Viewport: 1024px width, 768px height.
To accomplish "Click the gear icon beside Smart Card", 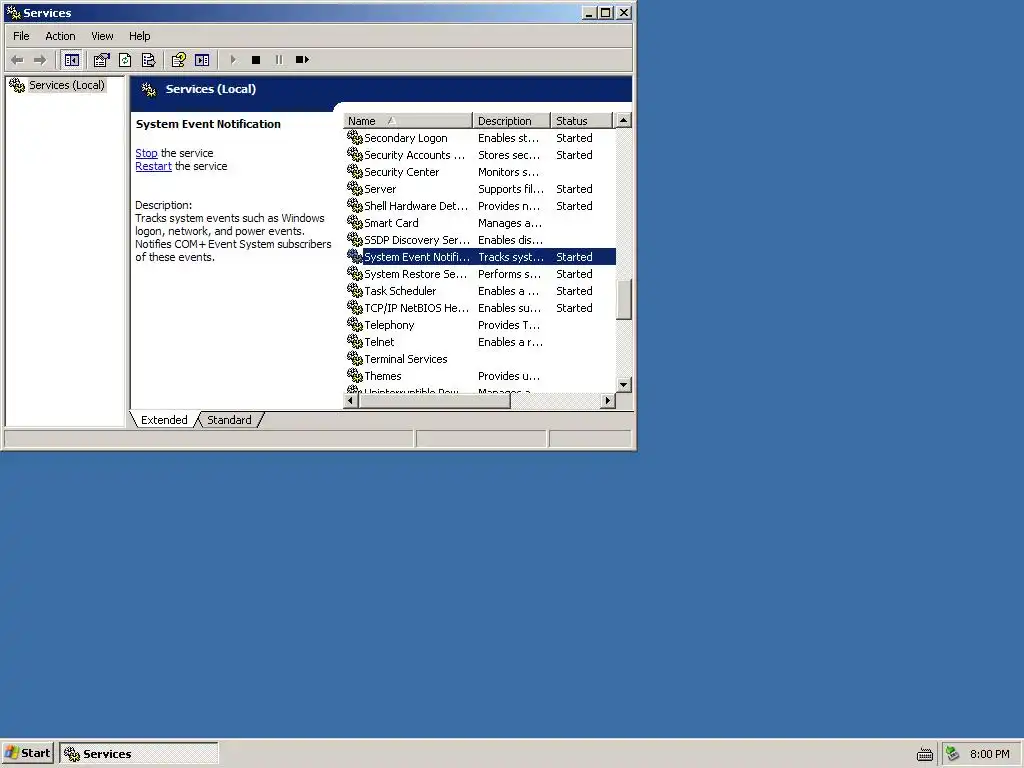I will click(x=355, y=223).
